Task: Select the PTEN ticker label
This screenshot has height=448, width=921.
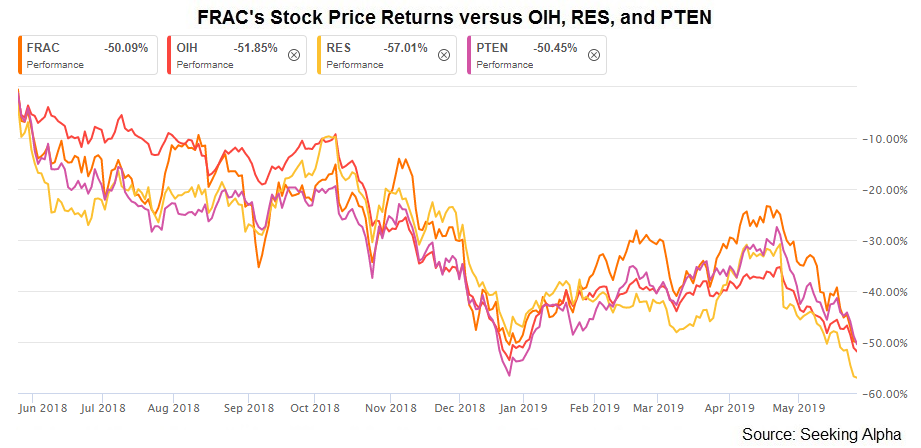Action: coord(489,49)
